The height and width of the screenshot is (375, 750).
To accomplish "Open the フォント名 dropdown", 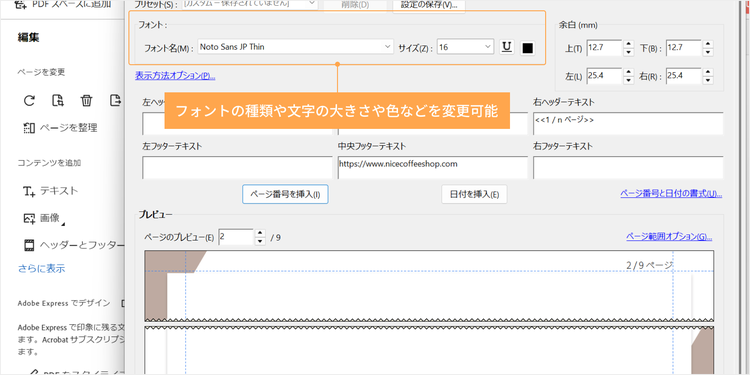I will [295, 47].
